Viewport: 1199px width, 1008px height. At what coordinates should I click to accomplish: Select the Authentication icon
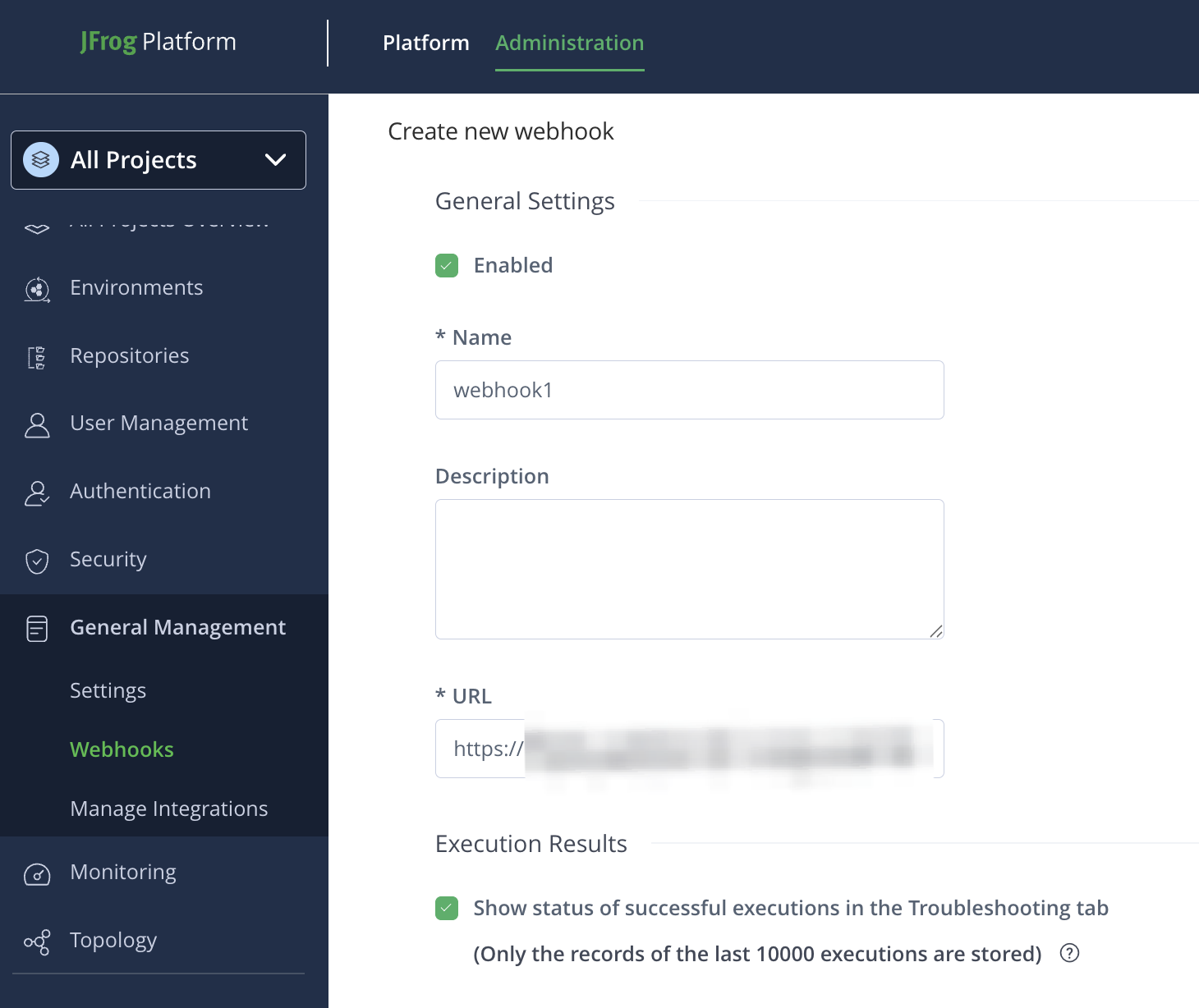36,493
